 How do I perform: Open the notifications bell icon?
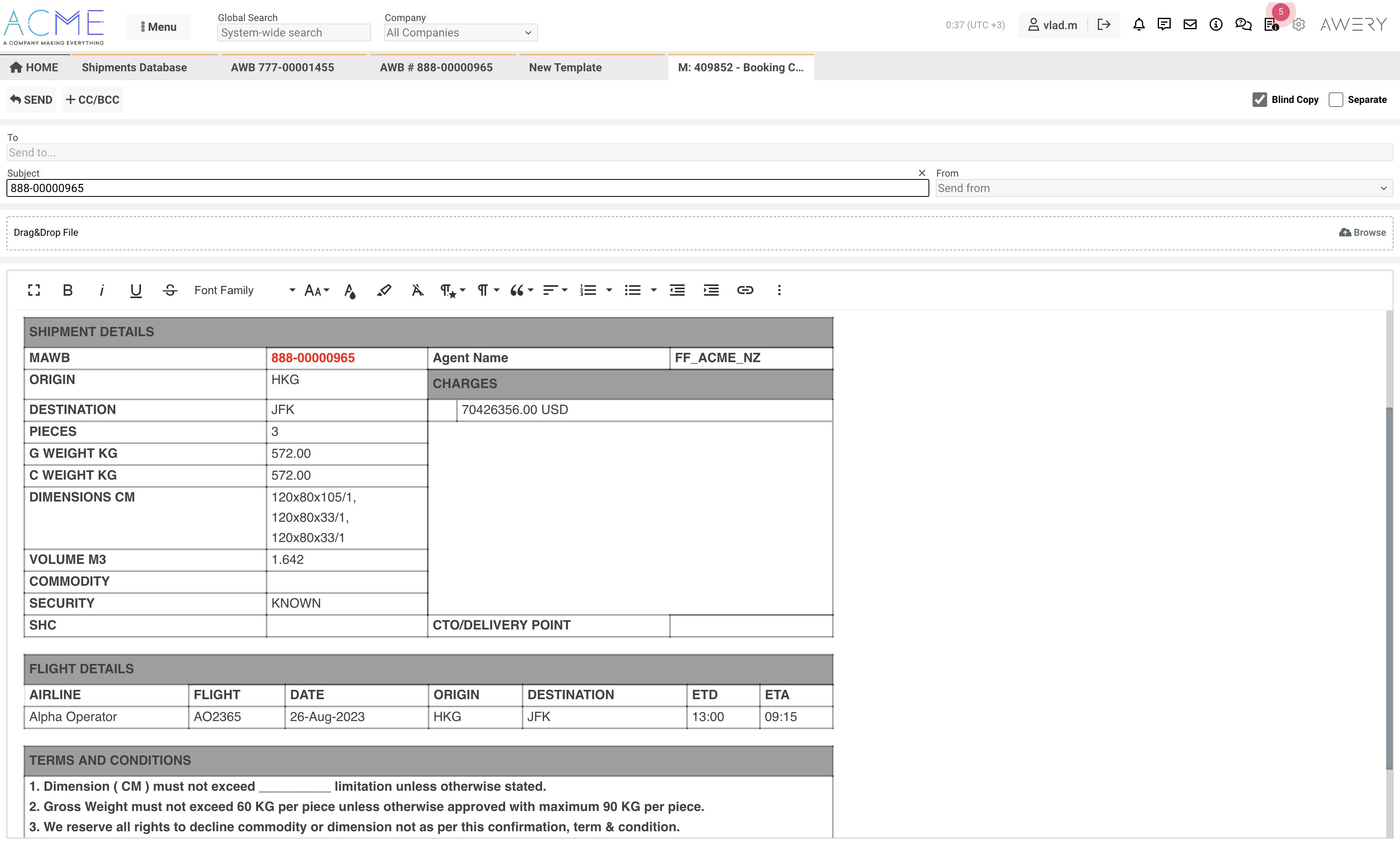[x=1139, y=24]
